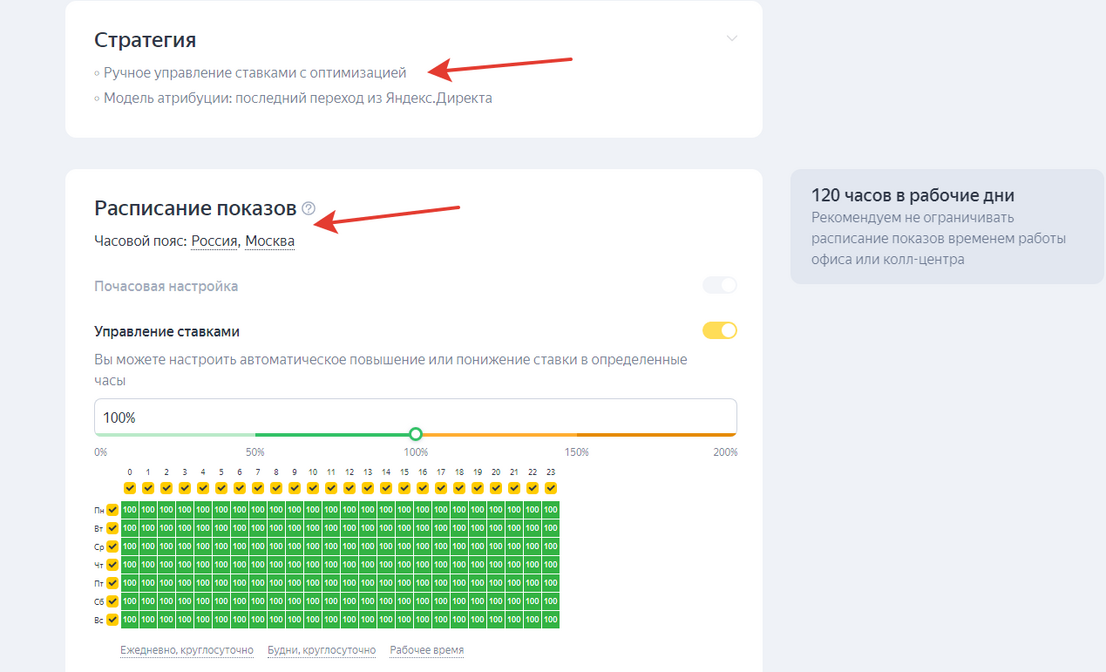Viewport: 1106px width, 672px height.
Task: Uncheck the hour 15 column checkbox
Action: 404,488
